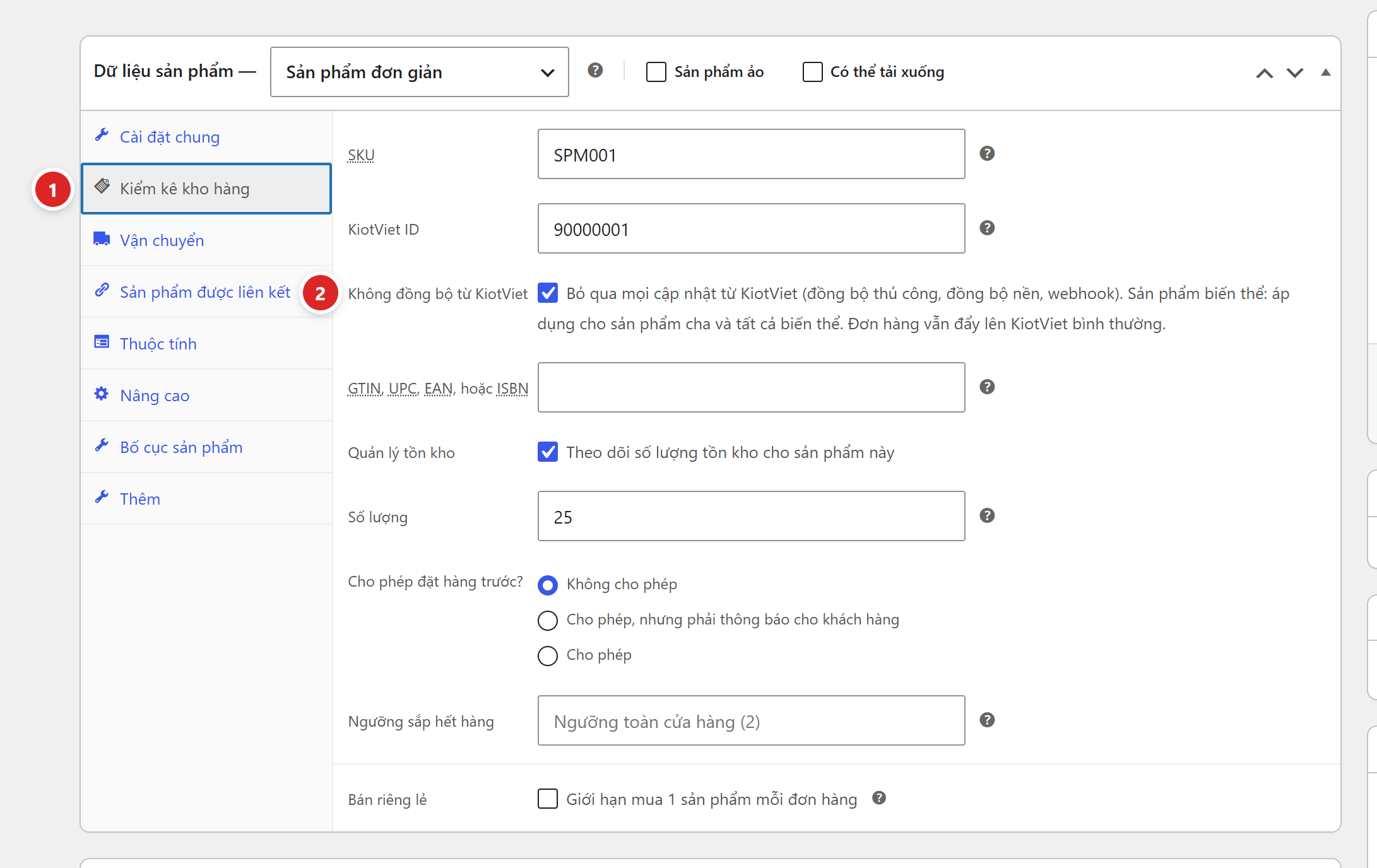
Task: Click the SKU input field with SPM001
Action: (x=752, y=154)
